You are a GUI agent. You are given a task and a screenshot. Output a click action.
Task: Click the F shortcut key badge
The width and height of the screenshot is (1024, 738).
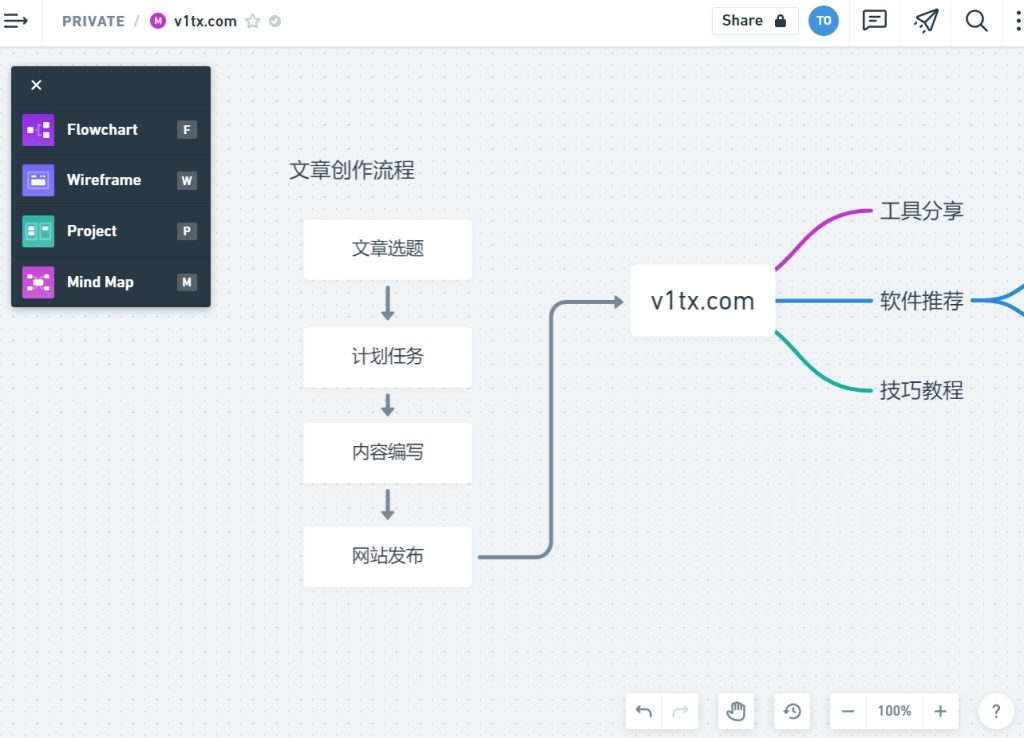(187, 130)
